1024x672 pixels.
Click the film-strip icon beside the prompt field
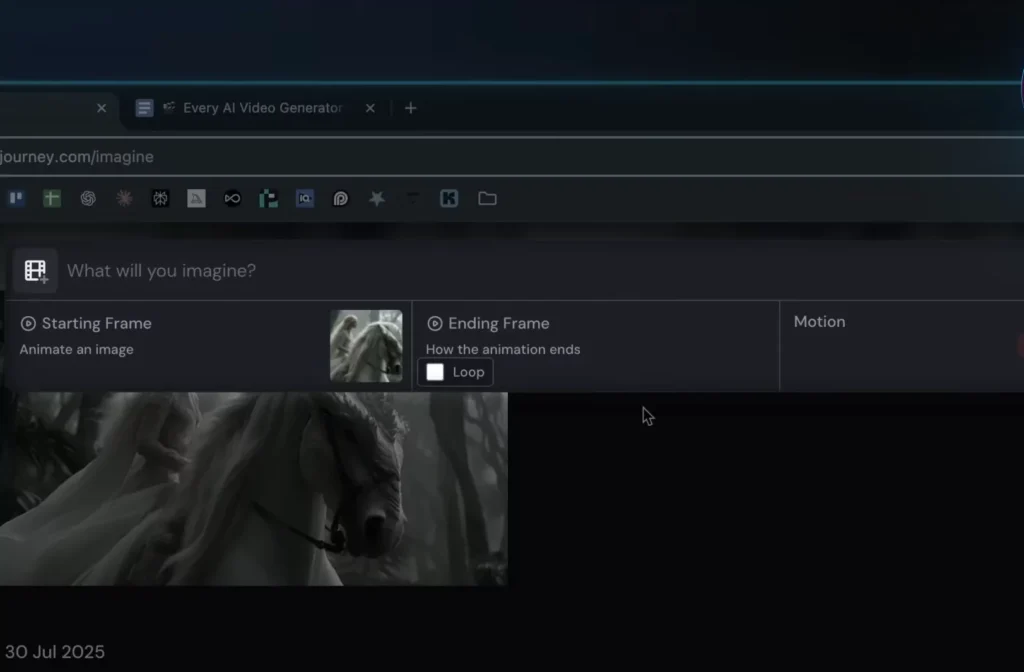pos(35,270)
